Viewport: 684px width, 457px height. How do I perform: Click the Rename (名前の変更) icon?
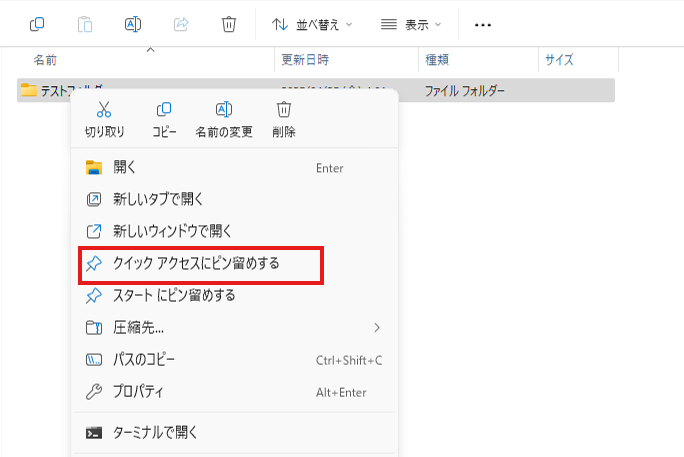coord(224,110)
